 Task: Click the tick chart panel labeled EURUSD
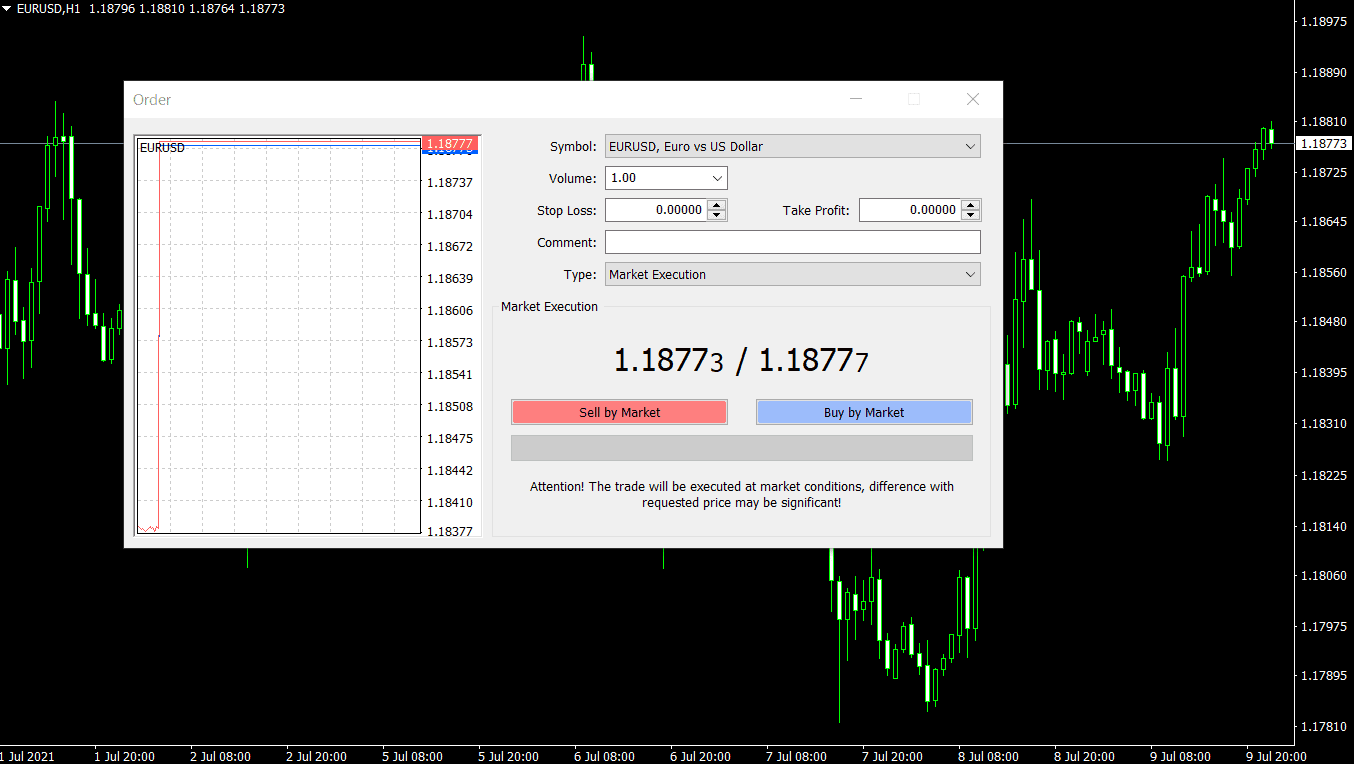point(278,340)
